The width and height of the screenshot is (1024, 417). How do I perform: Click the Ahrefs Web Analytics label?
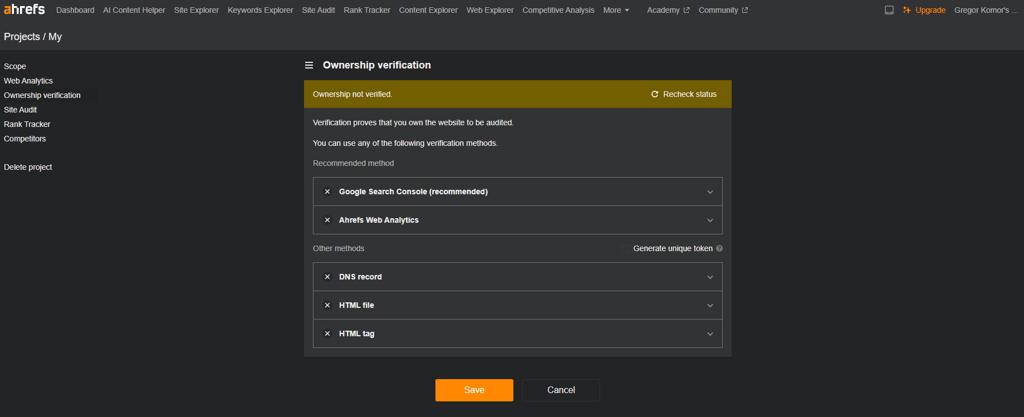(x=379, y=221)
